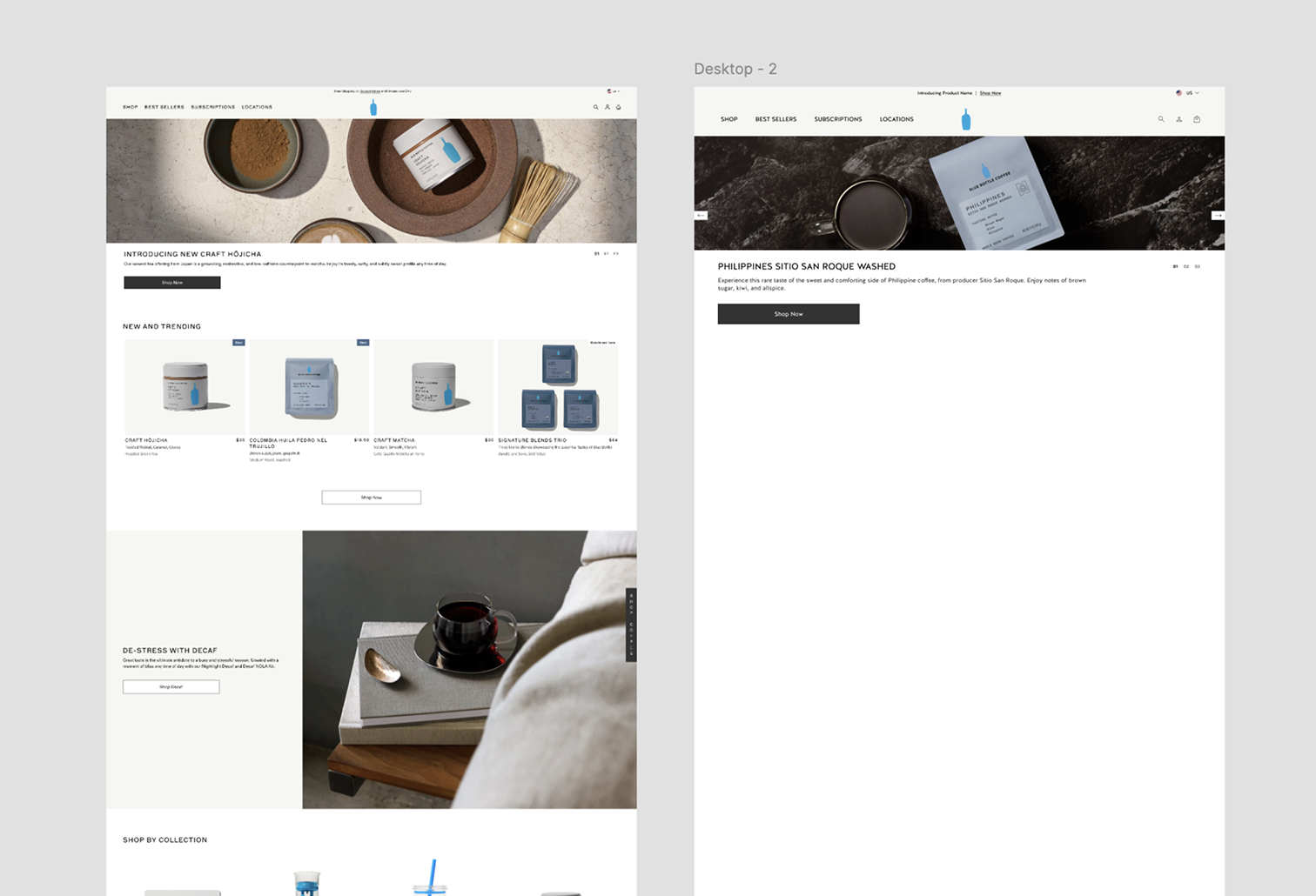Click dark Shop Now button under Philippines headline
1316x896 pixels.
pyautogui.click(x=789, y=314)
